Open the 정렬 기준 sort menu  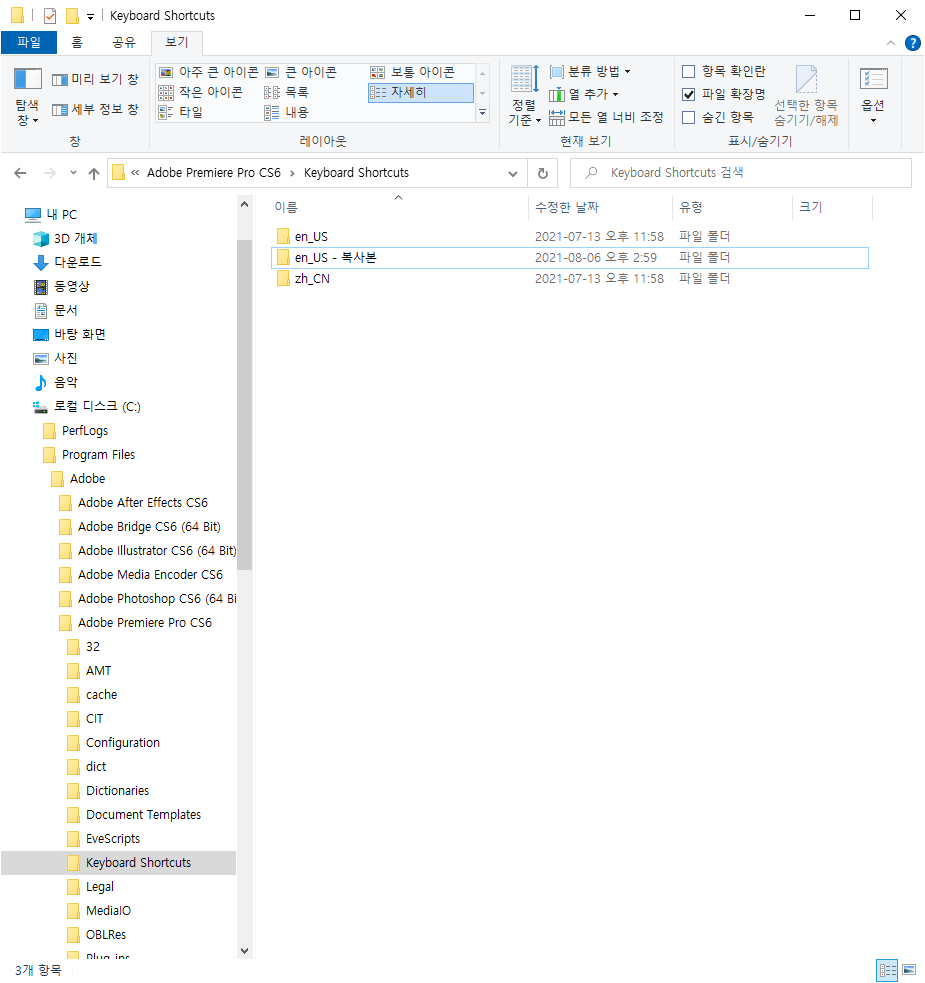point(524,96)
